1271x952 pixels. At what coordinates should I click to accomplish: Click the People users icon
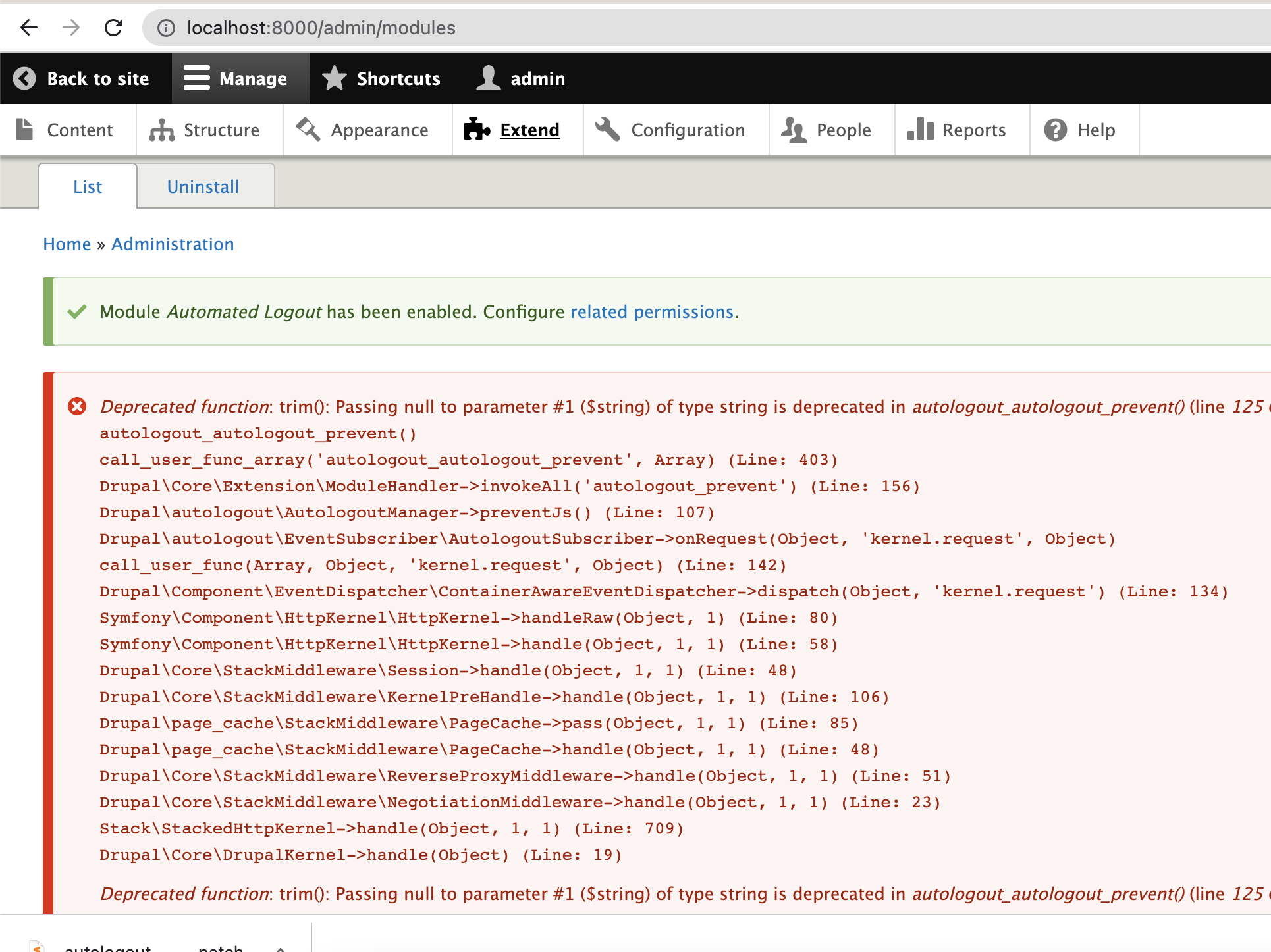click(x=794, y=130)
